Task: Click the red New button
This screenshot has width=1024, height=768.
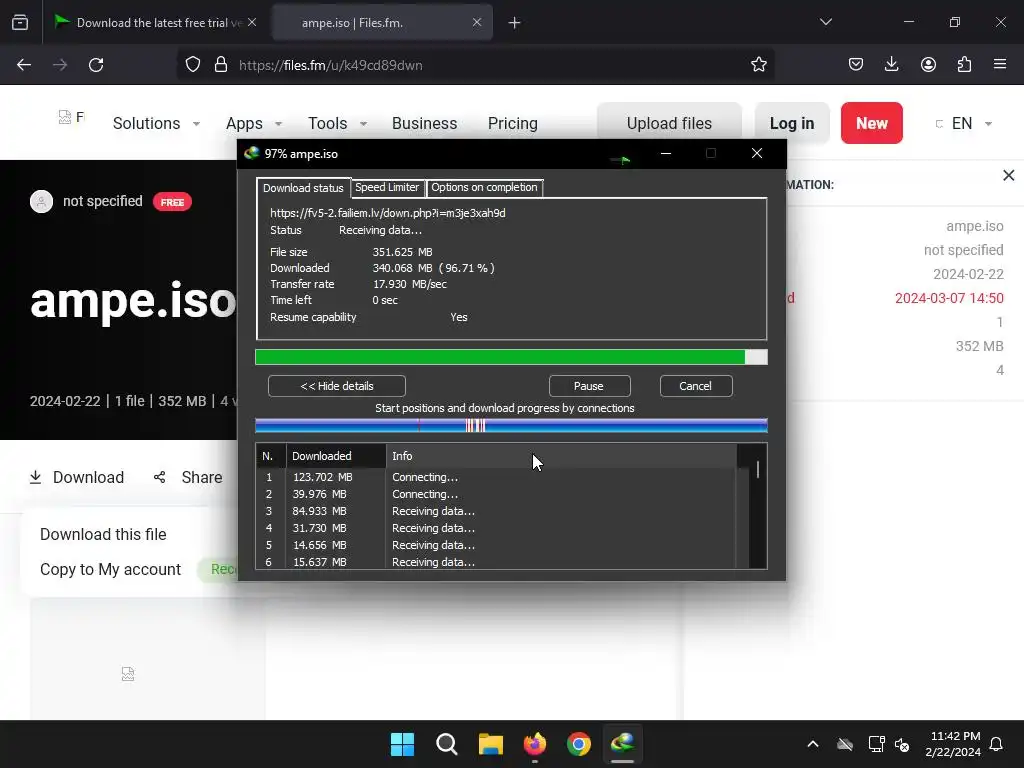Action: coord(871,123)
